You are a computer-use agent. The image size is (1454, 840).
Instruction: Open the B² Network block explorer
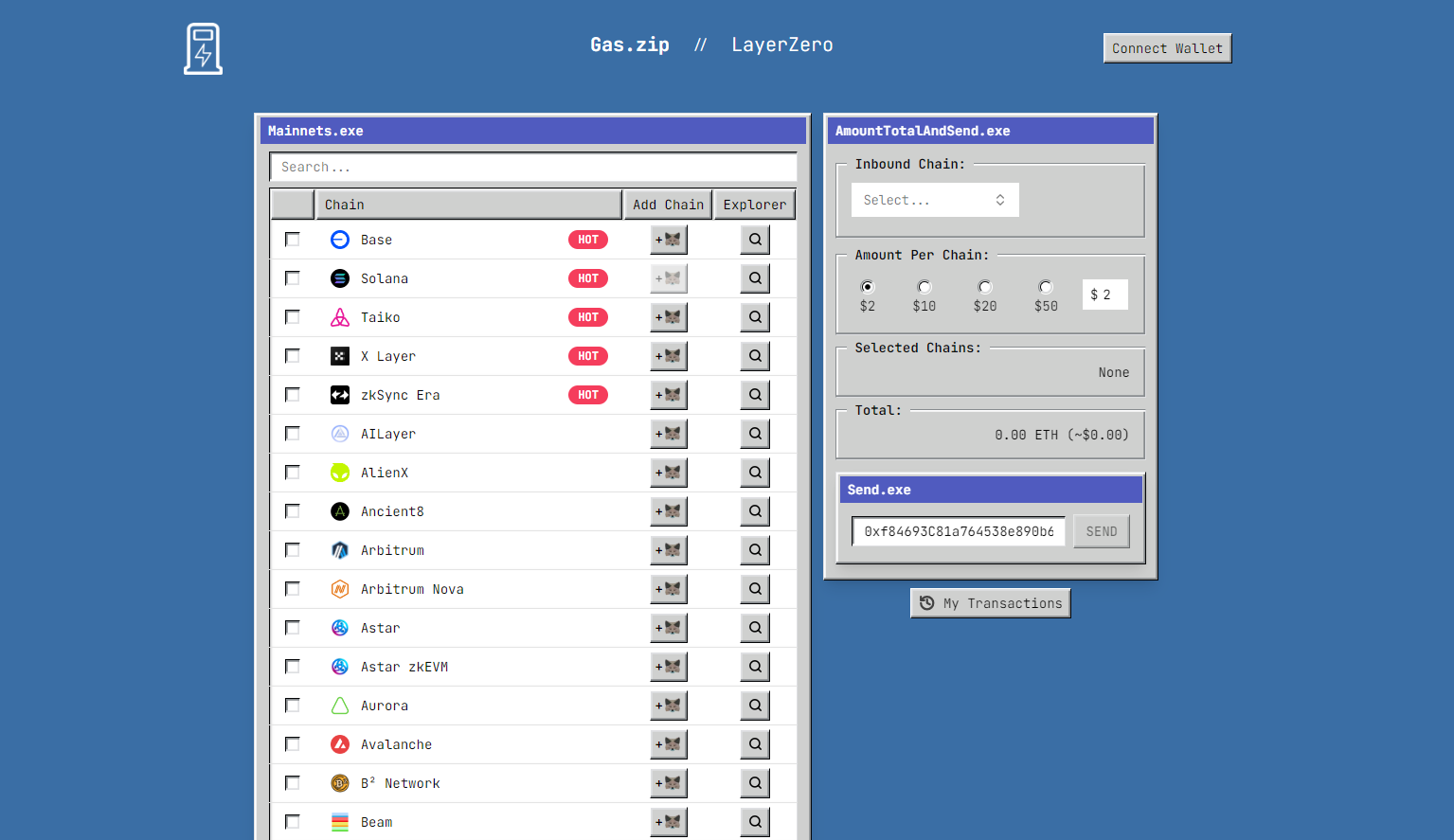click(x=755, y=783)
